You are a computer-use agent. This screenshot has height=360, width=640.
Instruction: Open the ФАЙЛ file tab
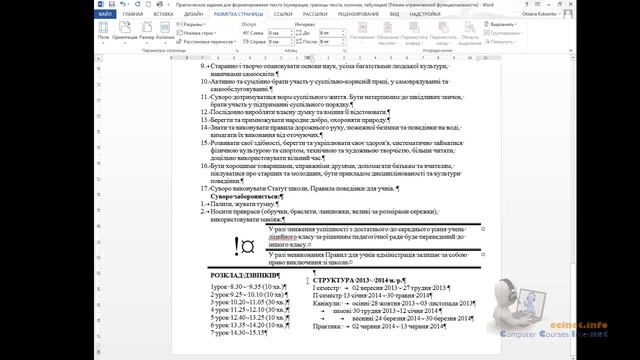point(105,14)
